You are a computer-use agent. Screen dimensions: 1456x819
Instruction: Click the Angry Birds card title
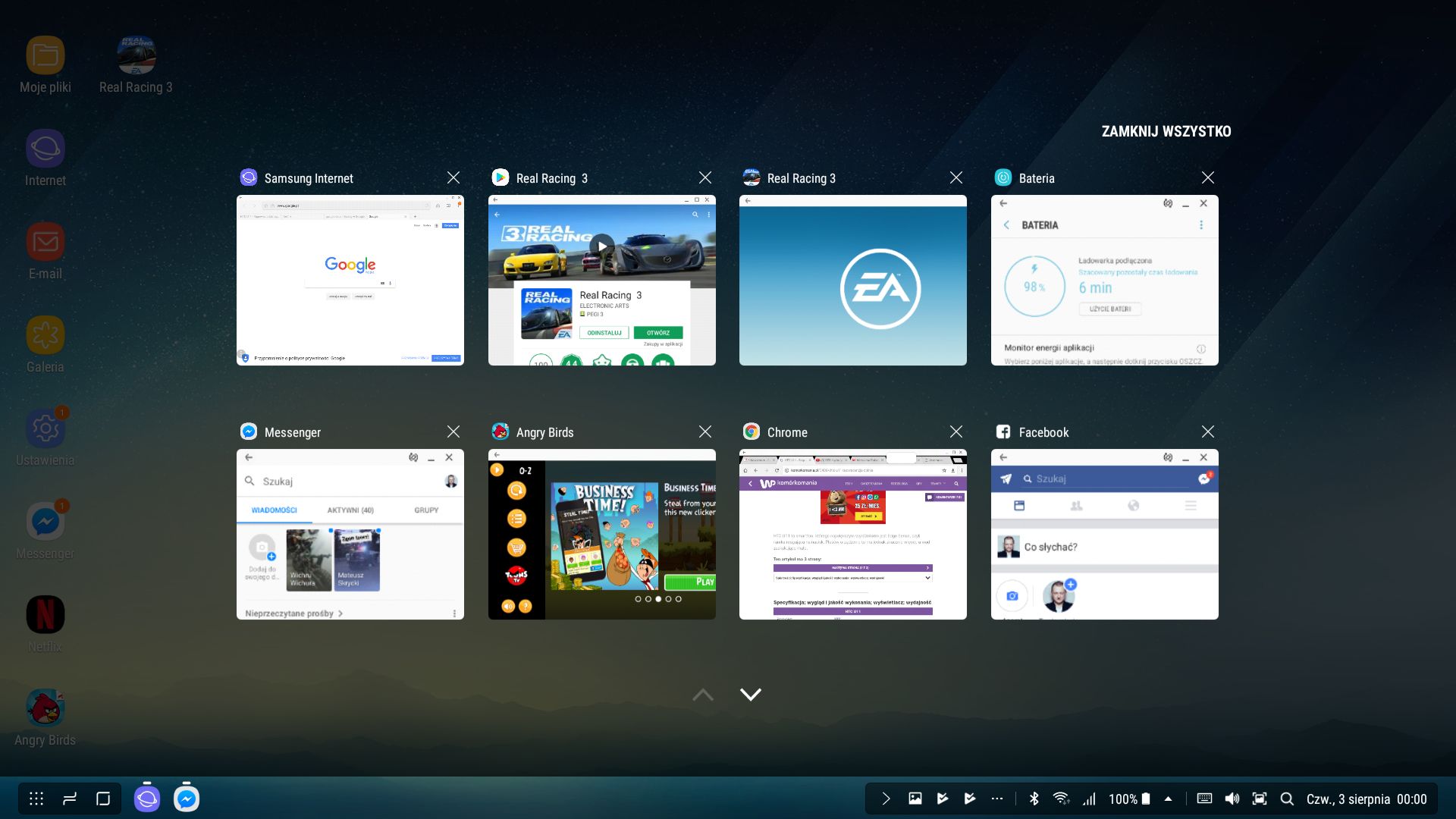pyautogui.click(x=544, y=432)
